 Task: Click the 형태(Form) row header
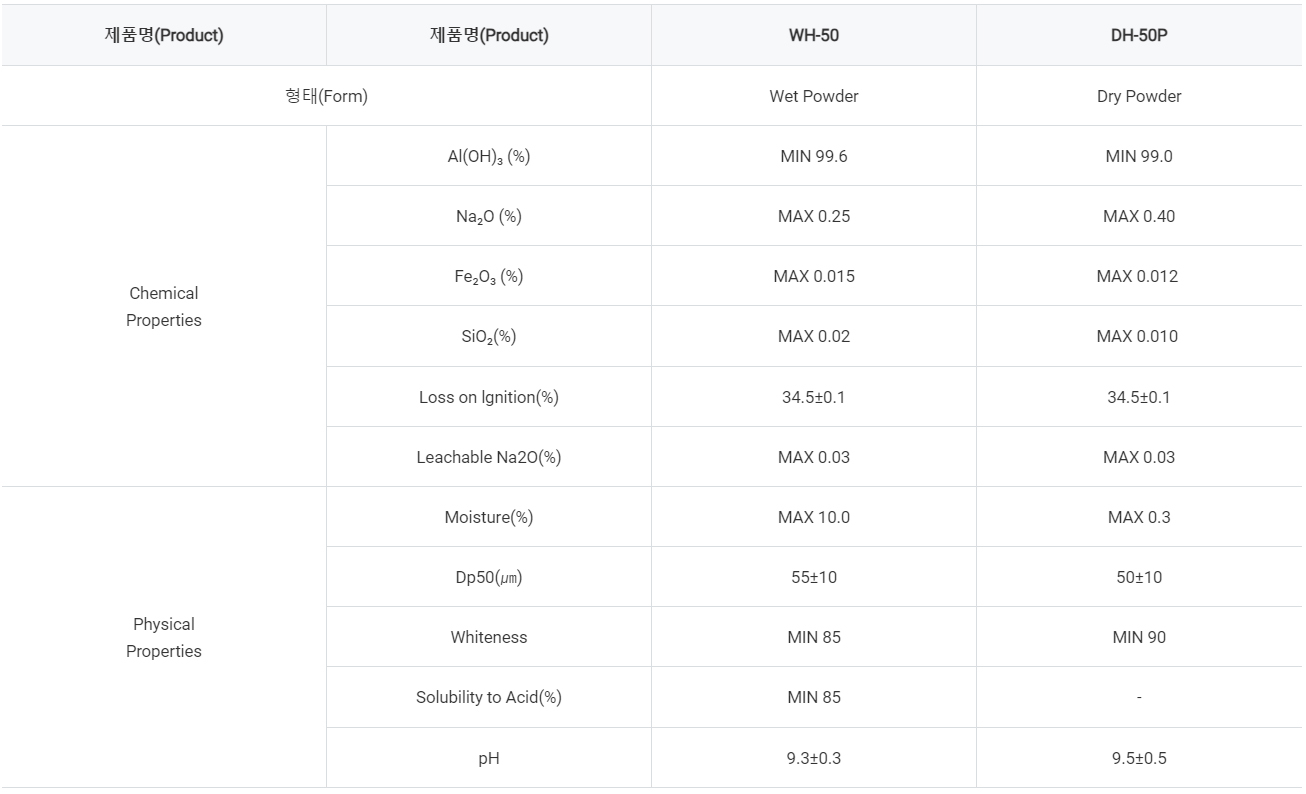tap(326, 96)
